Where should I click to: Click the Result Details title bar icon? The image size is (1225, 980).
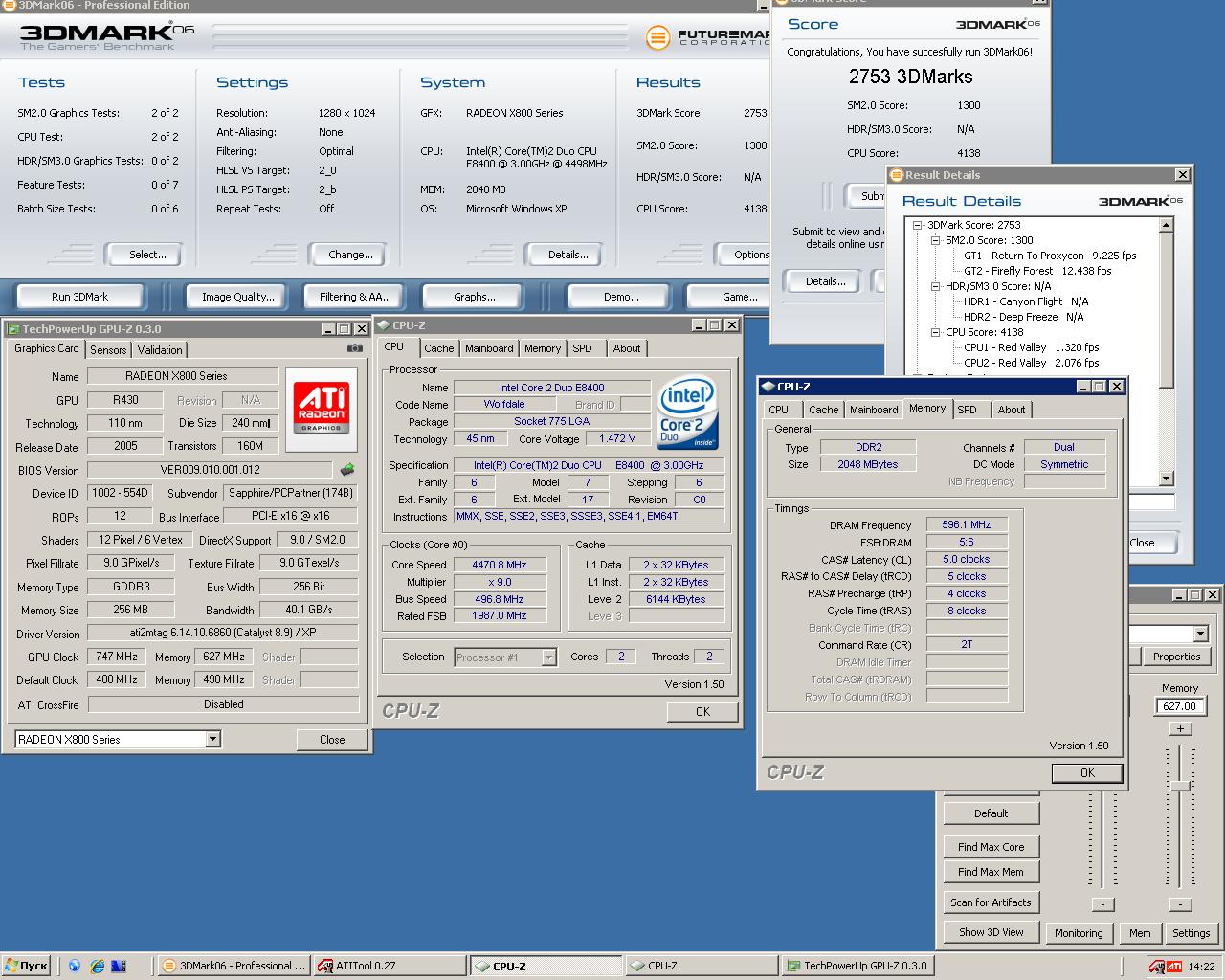click(897, 175)
